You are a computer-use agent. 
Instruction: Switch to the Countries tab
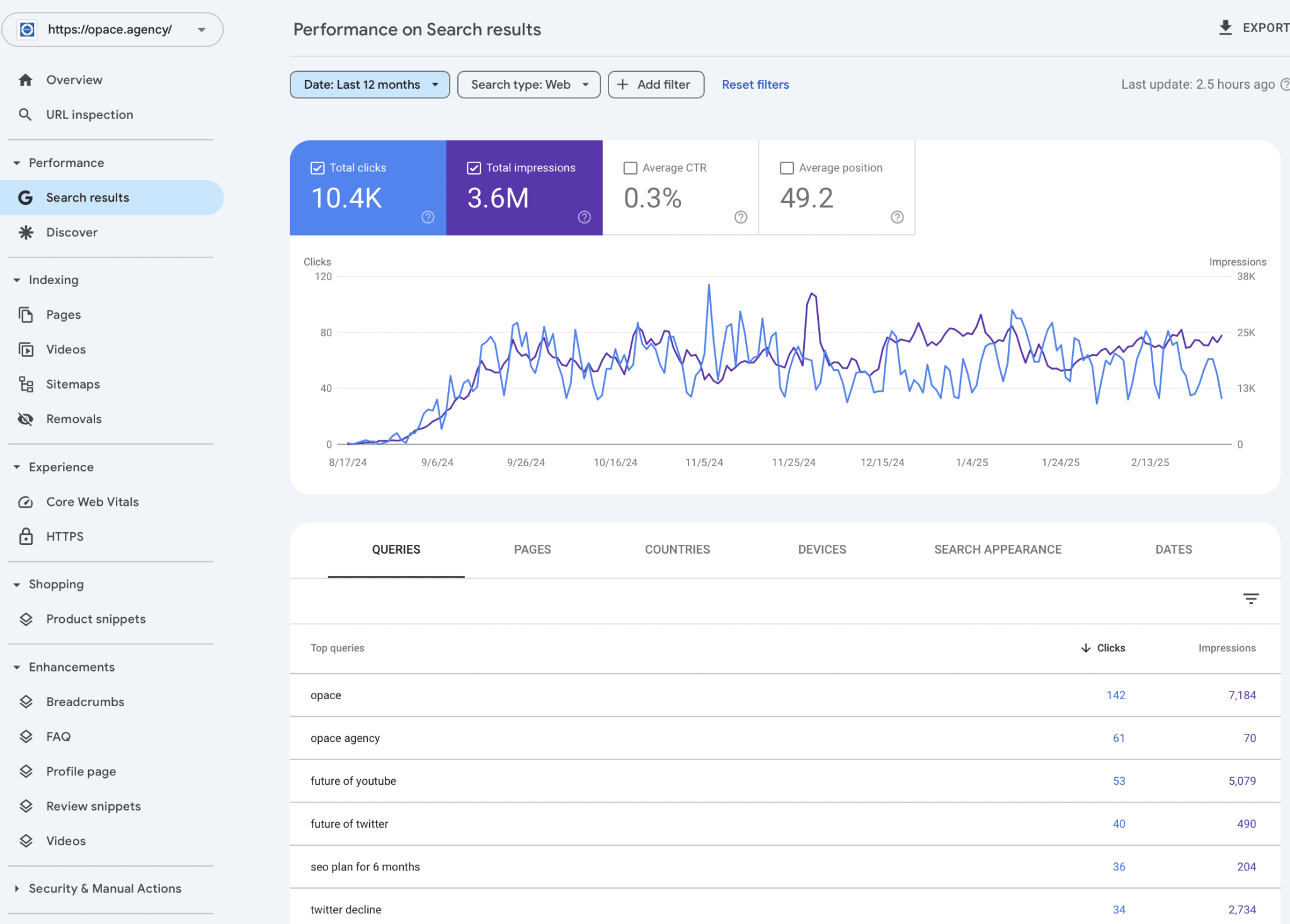(676, 549)
